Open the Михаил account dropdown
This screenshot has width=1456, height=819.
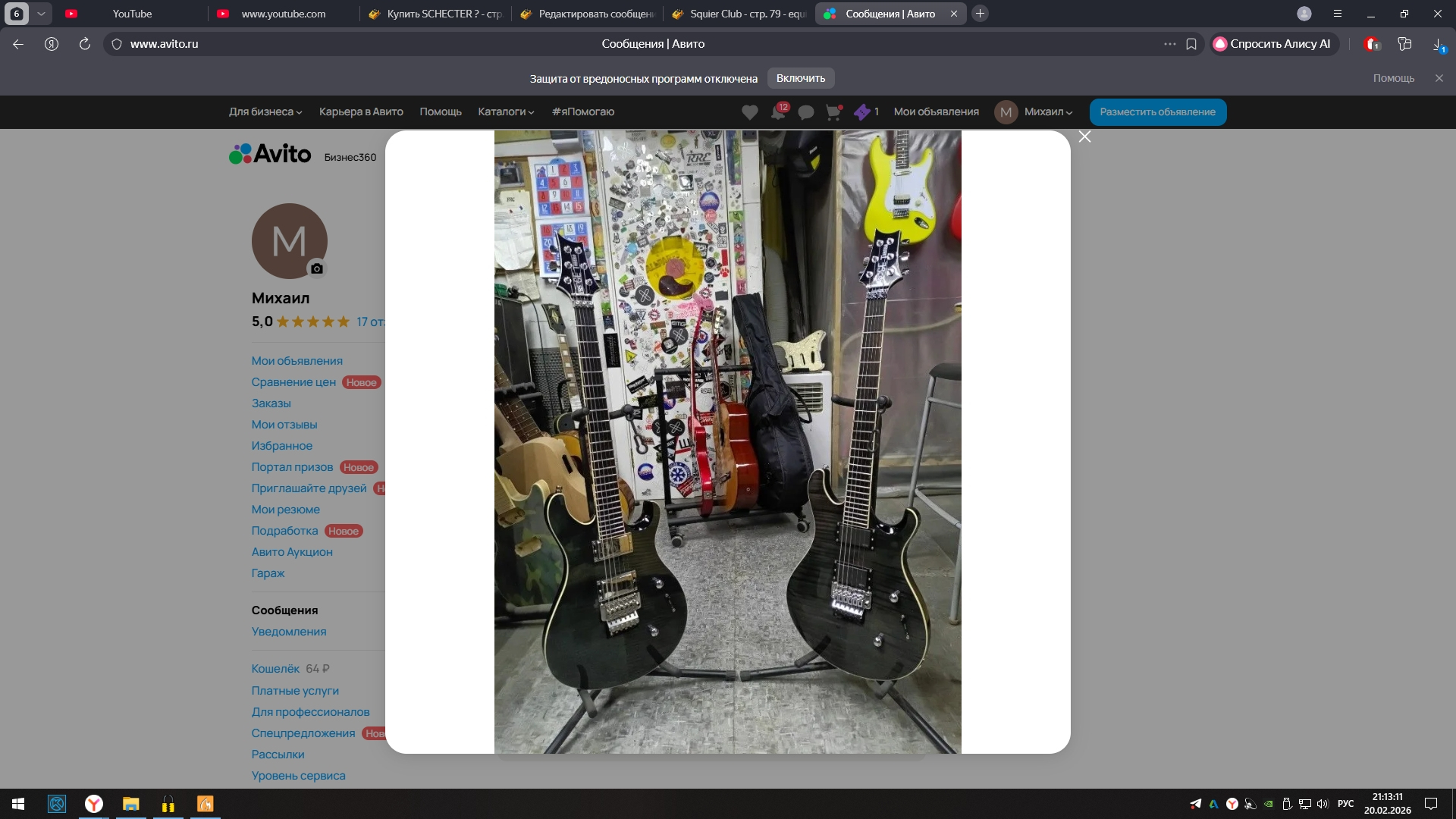[1048, 111]
